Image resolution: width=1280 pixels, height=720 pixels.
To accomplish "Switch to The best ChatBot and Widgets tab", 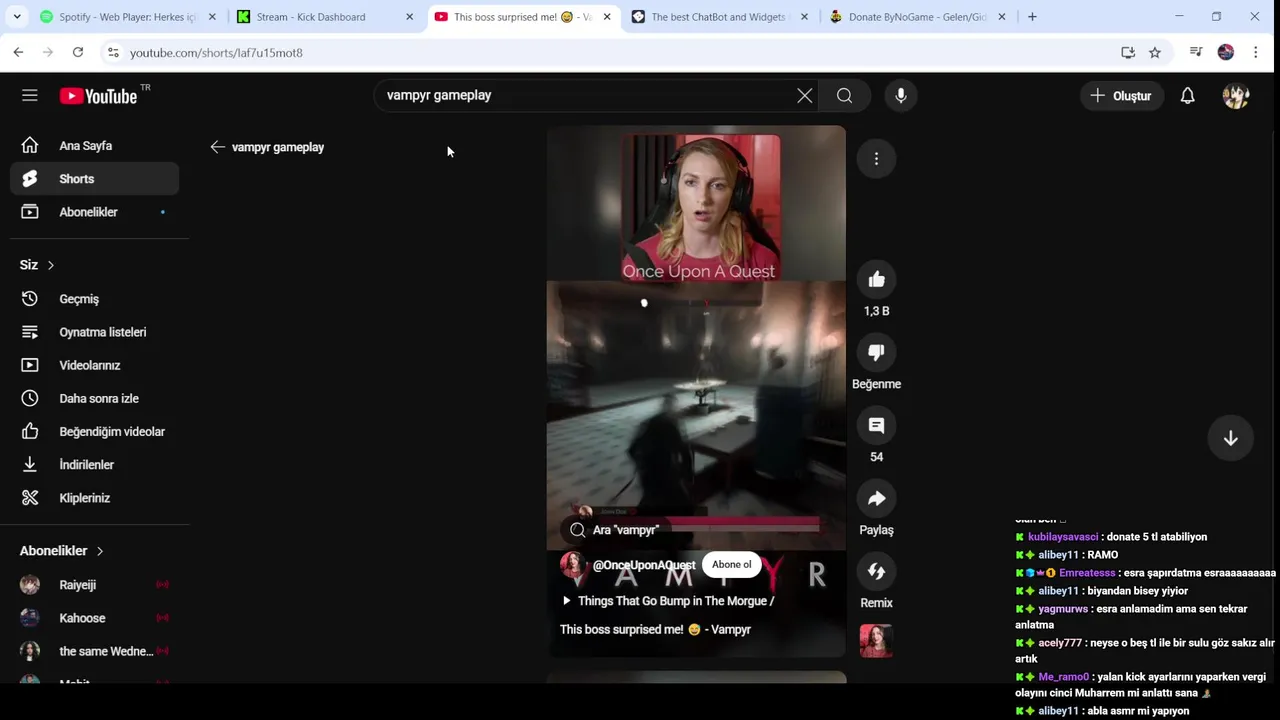I will click(720, 17).
